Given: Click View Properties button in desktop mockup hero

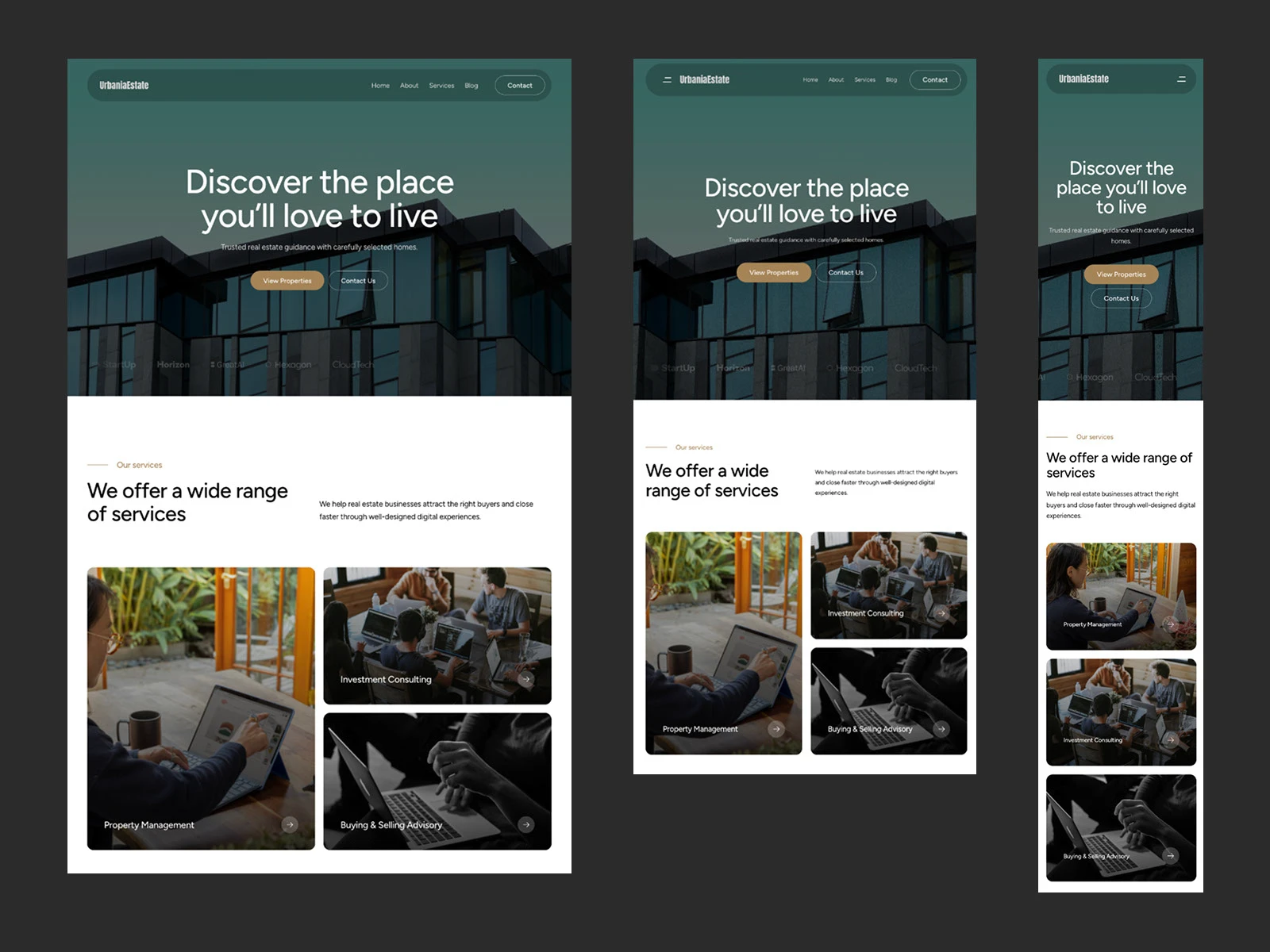Looking at the screenshot, I should click(287, 281).
